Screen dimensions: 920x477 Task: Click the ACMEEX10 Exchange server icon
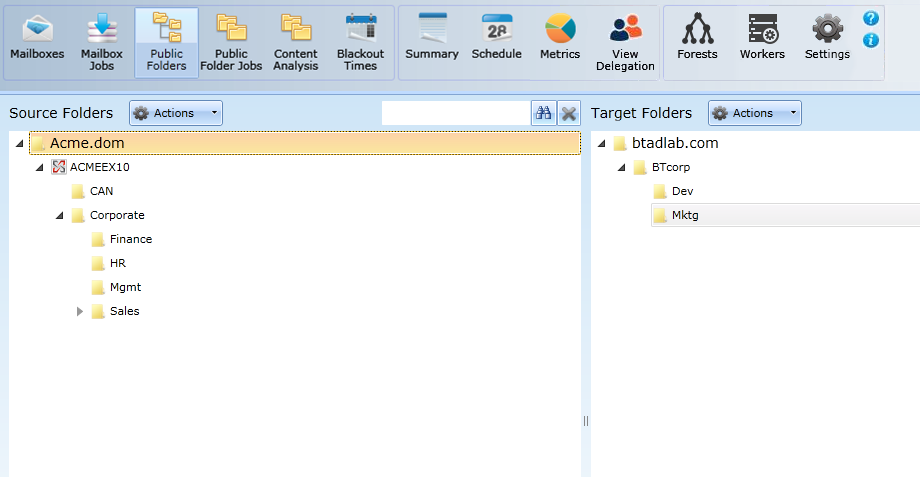59,167
